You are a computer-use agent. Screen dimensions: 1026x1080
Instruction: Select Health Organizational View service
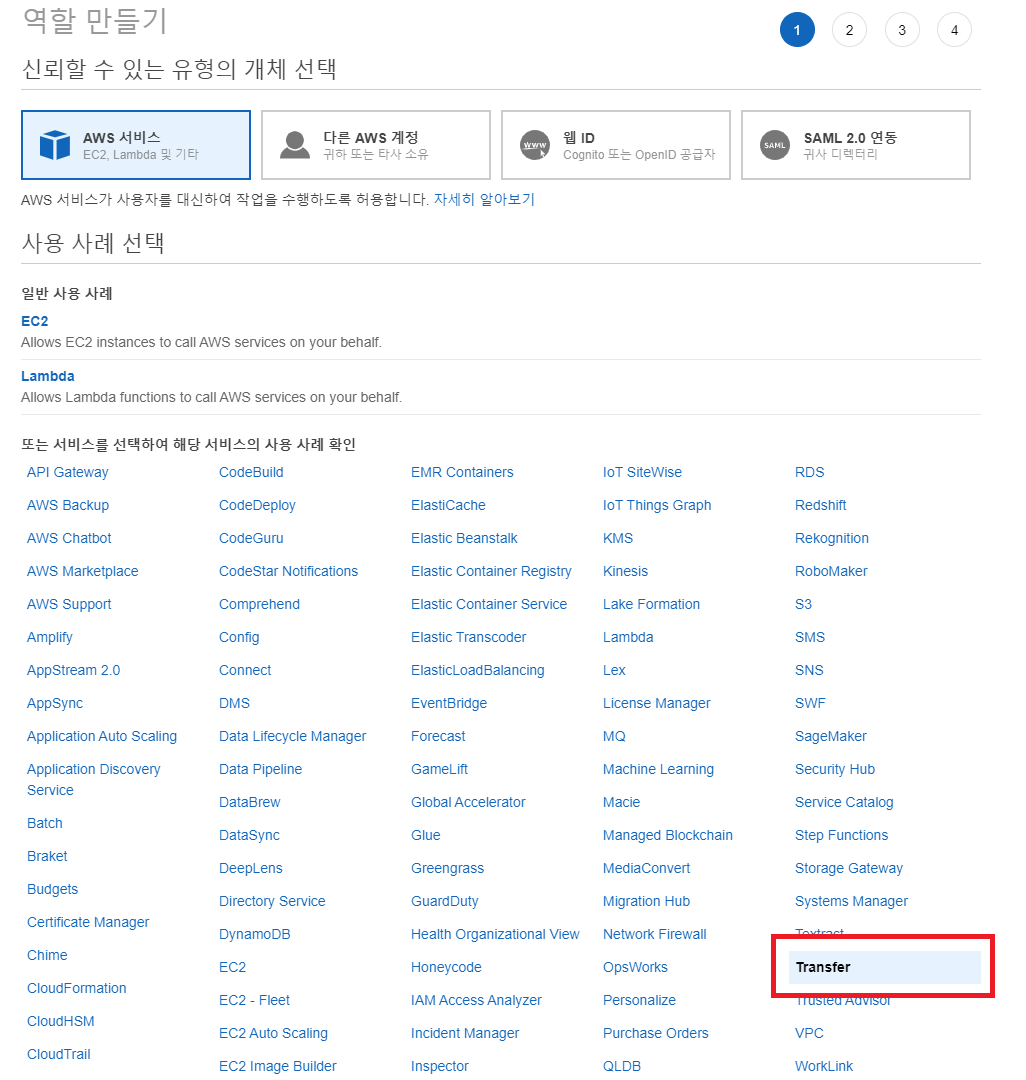tap(495, 934)
